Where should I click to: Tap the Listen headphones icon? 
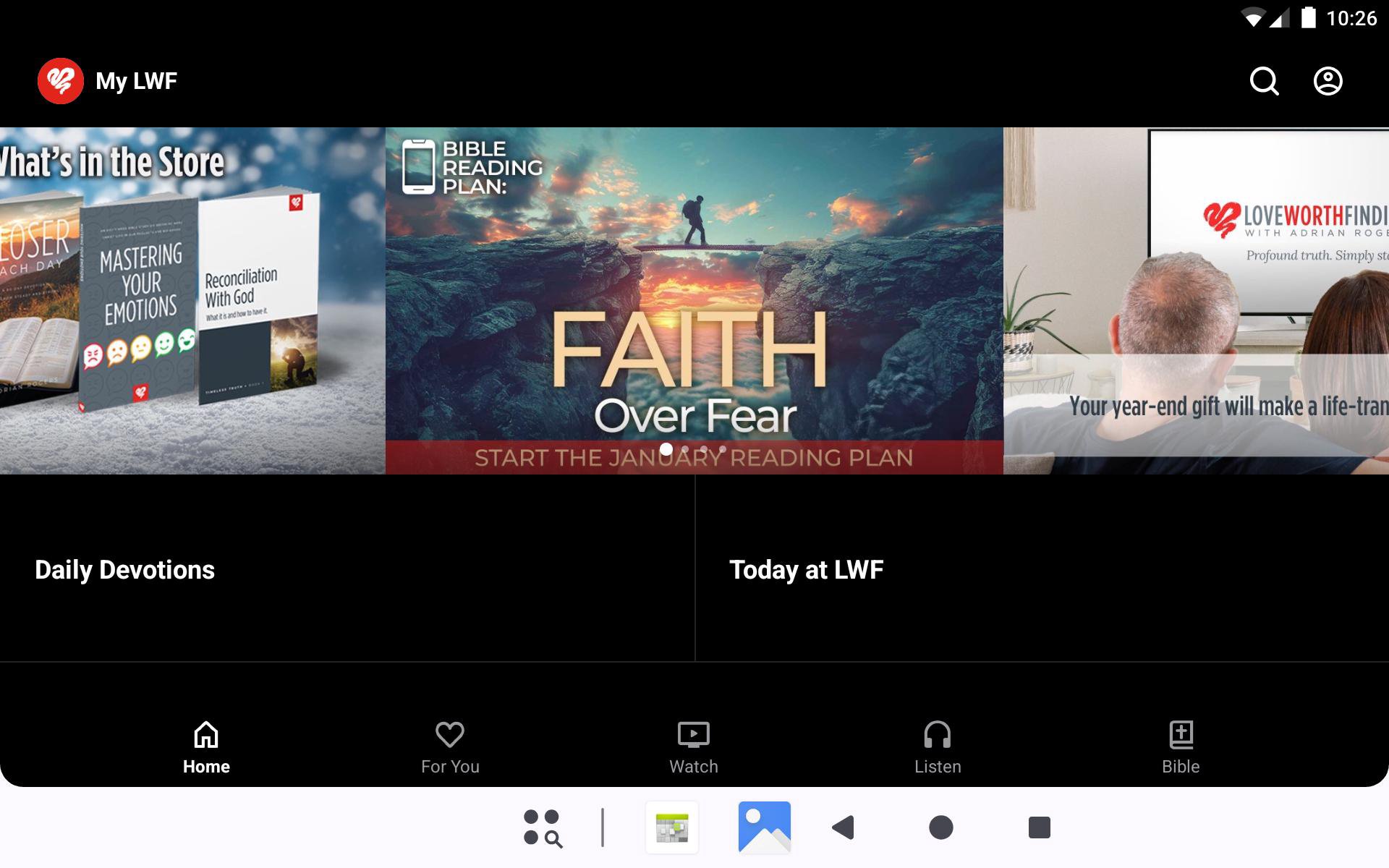coord(937,735)
